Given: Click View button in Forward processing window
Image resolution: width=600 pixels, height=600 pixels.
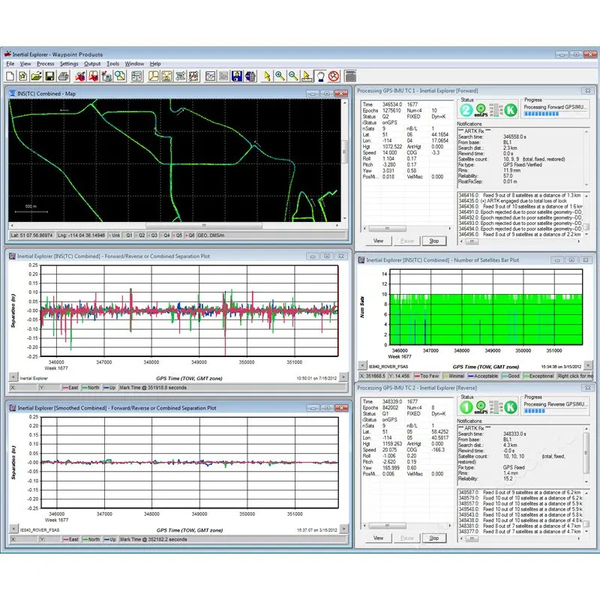Looking at the screenshot, I should pos(378,241).
